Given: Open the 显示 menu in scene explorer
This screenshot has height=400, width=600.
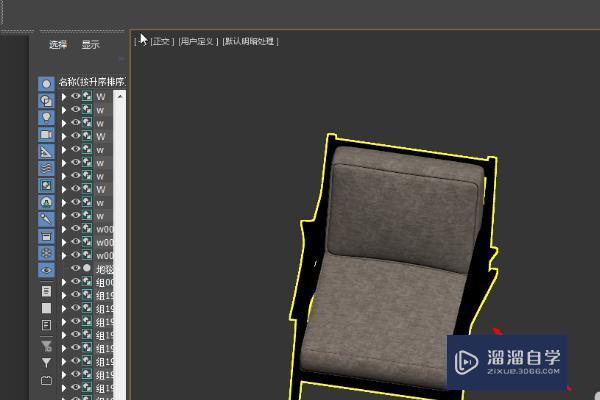Looking at the screenshot, I should (x=90, y=44).
